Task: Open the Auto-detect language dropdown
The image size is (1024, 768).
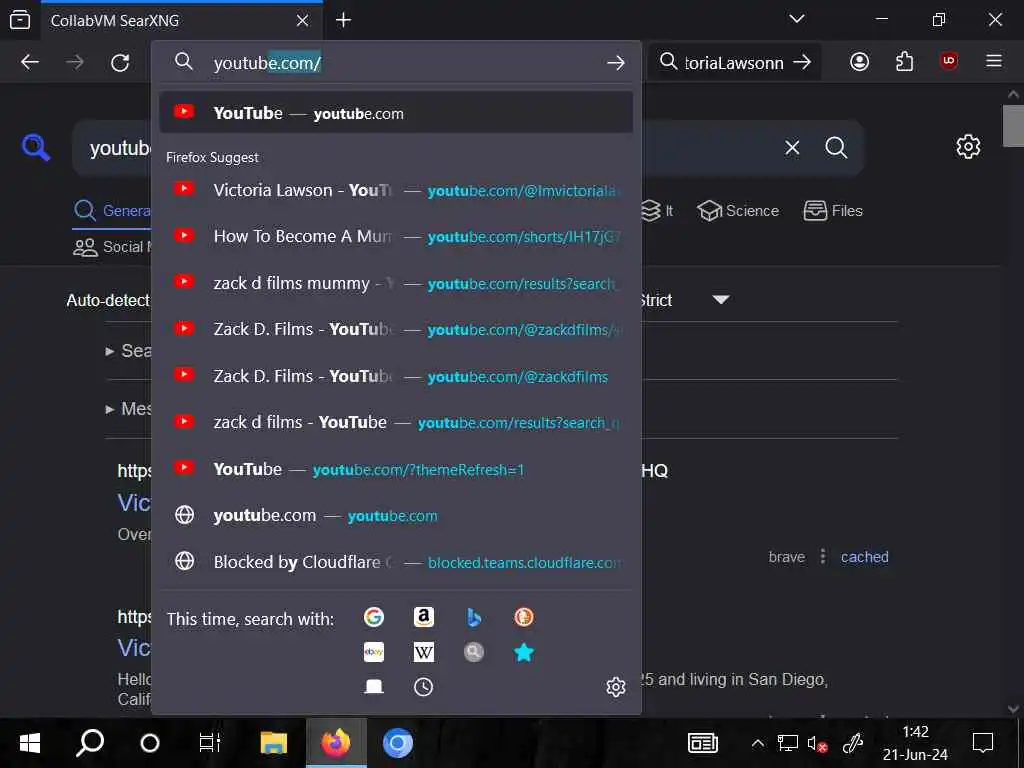Action: [x=108, y=300]
